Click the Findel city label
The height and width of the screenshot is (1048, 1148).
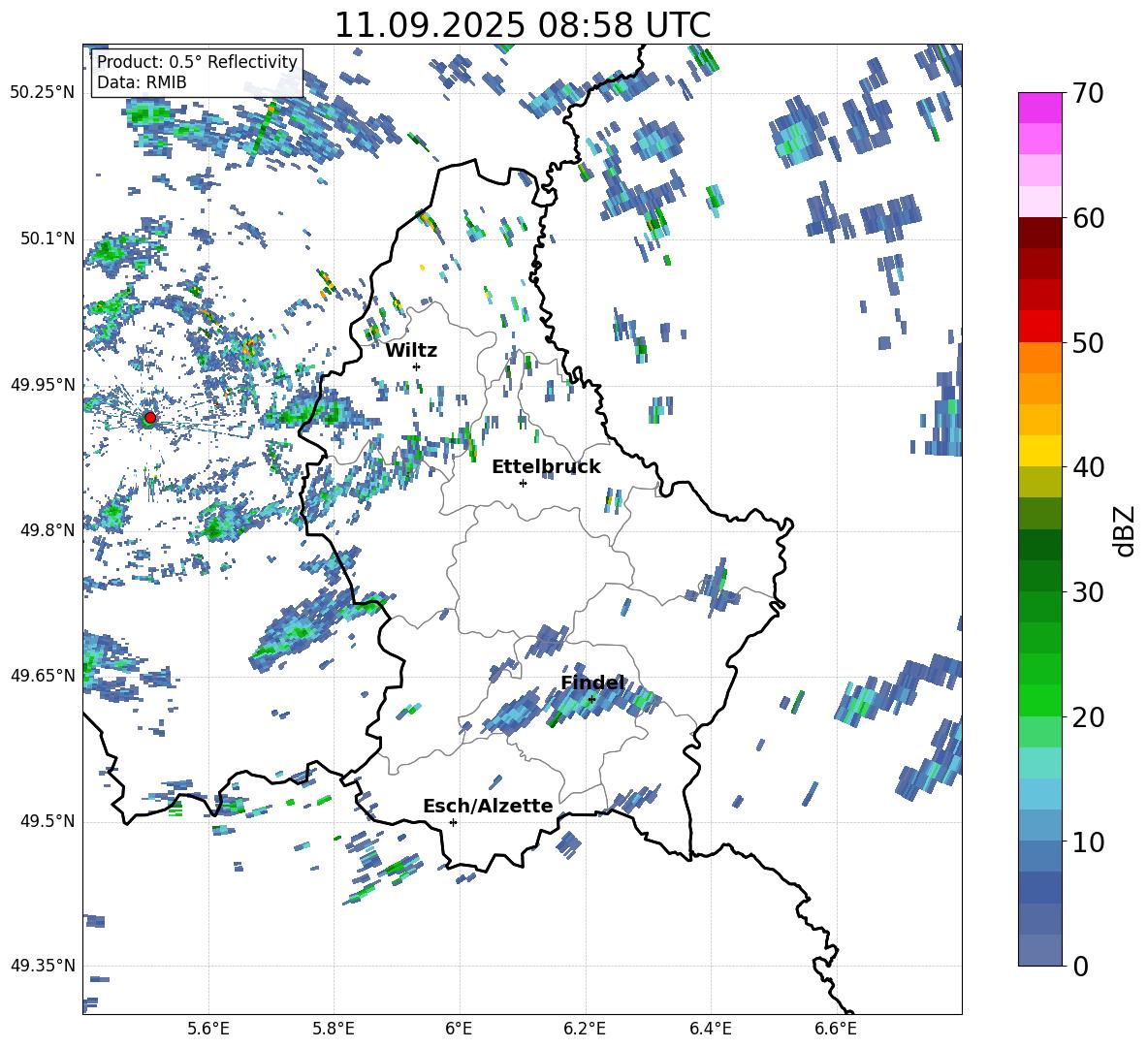pos(593,683)
